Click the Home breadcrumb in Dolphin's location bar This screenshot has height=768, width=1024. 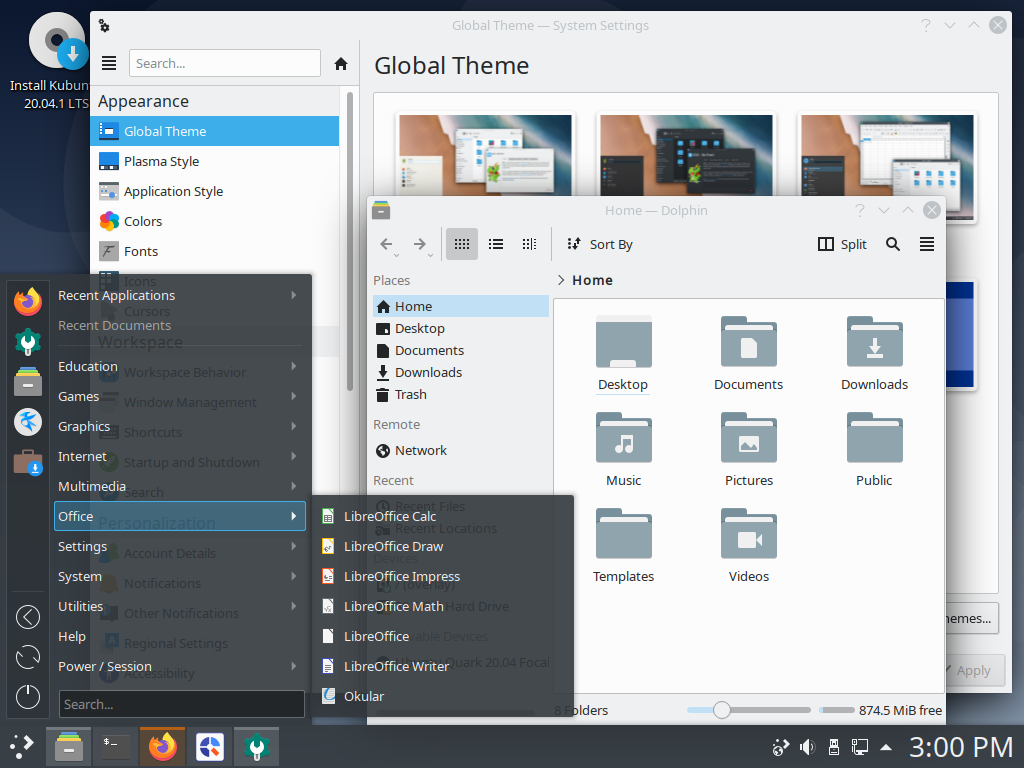(x=592, y=280)
